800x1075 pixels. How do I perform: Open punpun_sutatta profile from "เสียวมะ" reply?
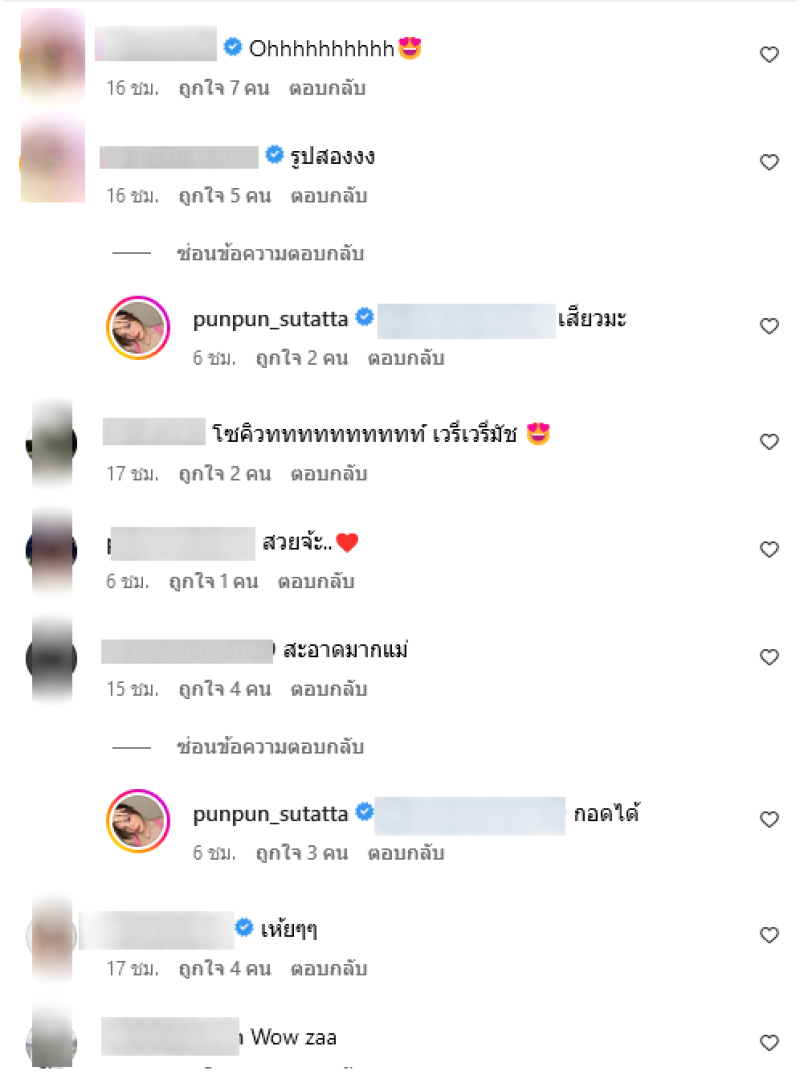(x=270, y=319)
